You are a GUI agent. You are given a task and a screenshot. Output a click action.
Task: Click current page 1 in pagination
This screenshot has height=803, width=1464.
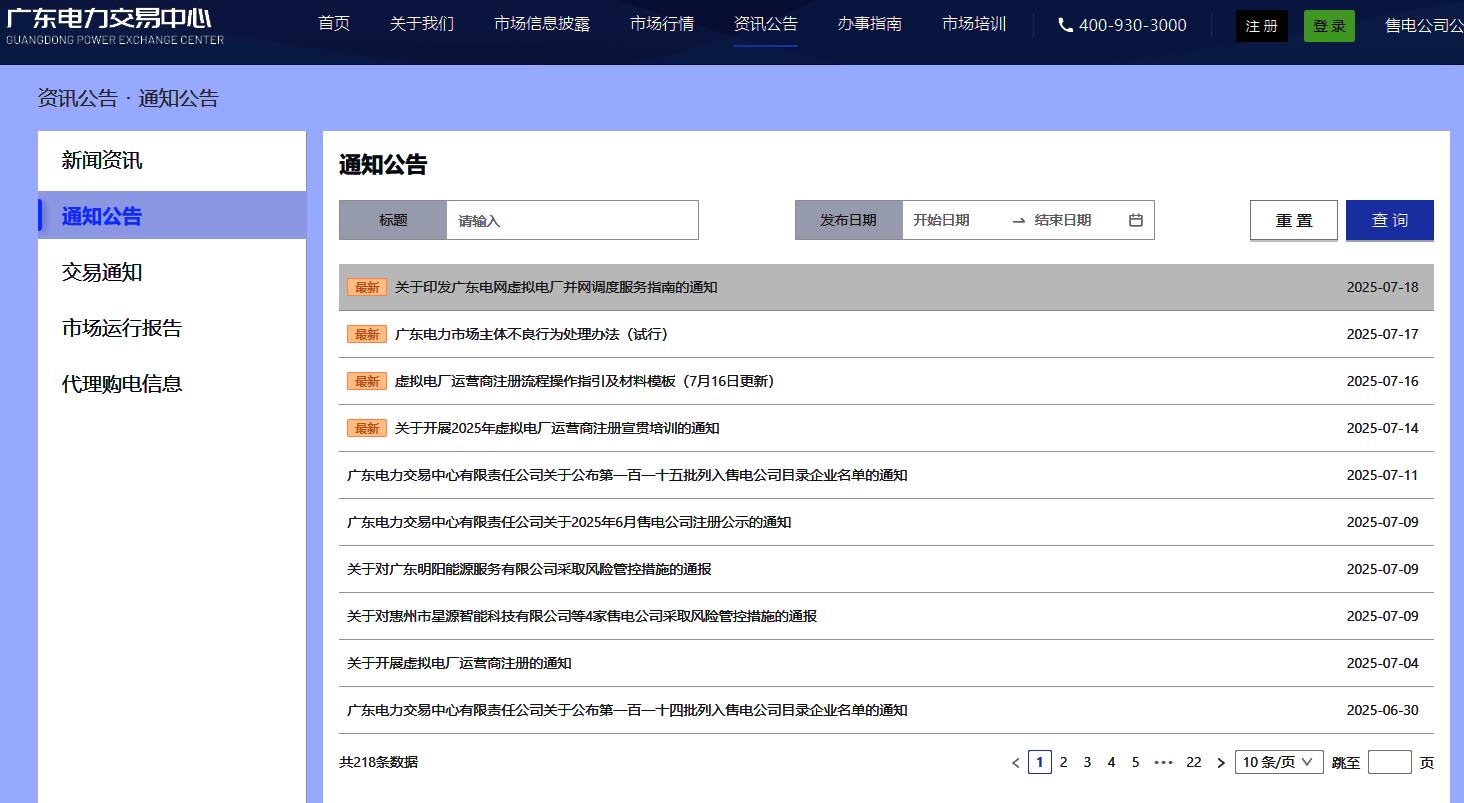click(x=1039, y=762)
